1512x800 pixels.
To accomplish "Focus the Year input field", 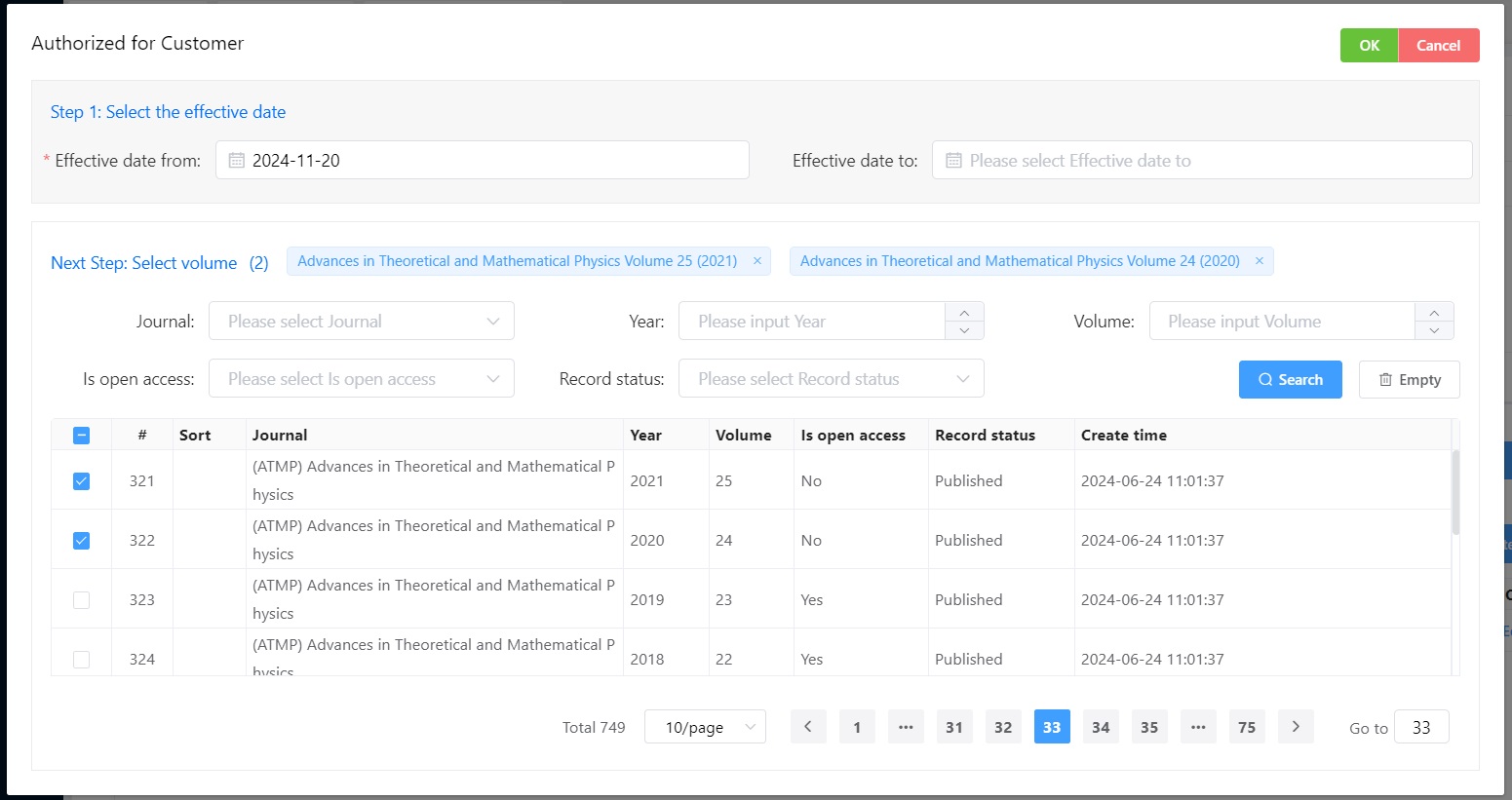I will click(x=811, y=322).
